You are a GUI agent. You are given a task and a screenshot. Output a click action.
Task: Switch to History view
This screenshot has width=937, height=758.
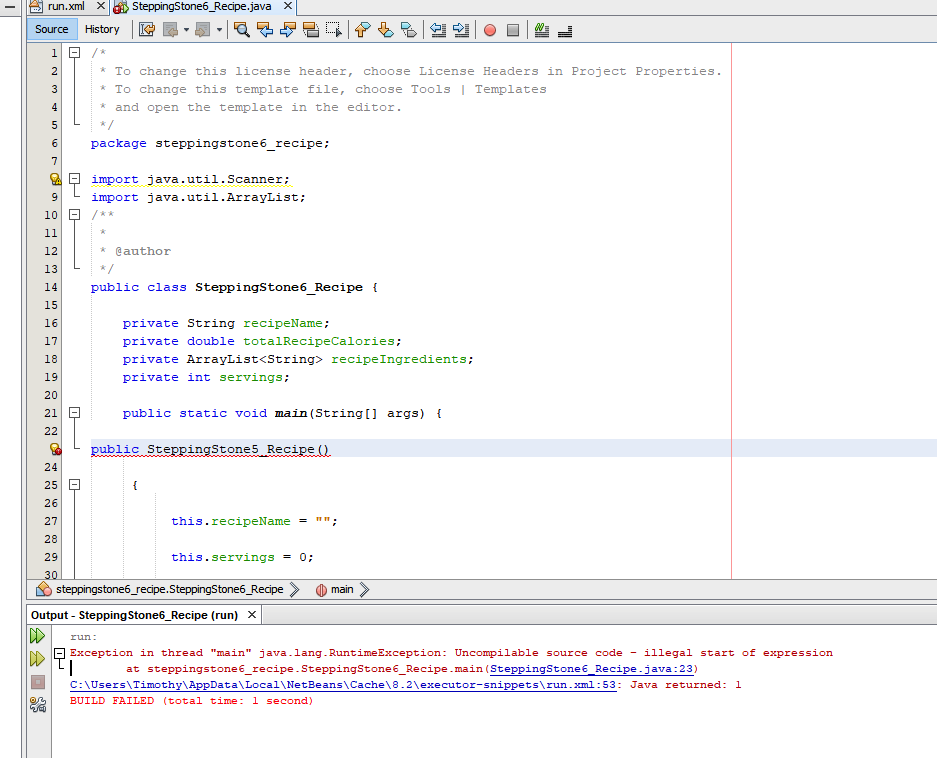102,29
